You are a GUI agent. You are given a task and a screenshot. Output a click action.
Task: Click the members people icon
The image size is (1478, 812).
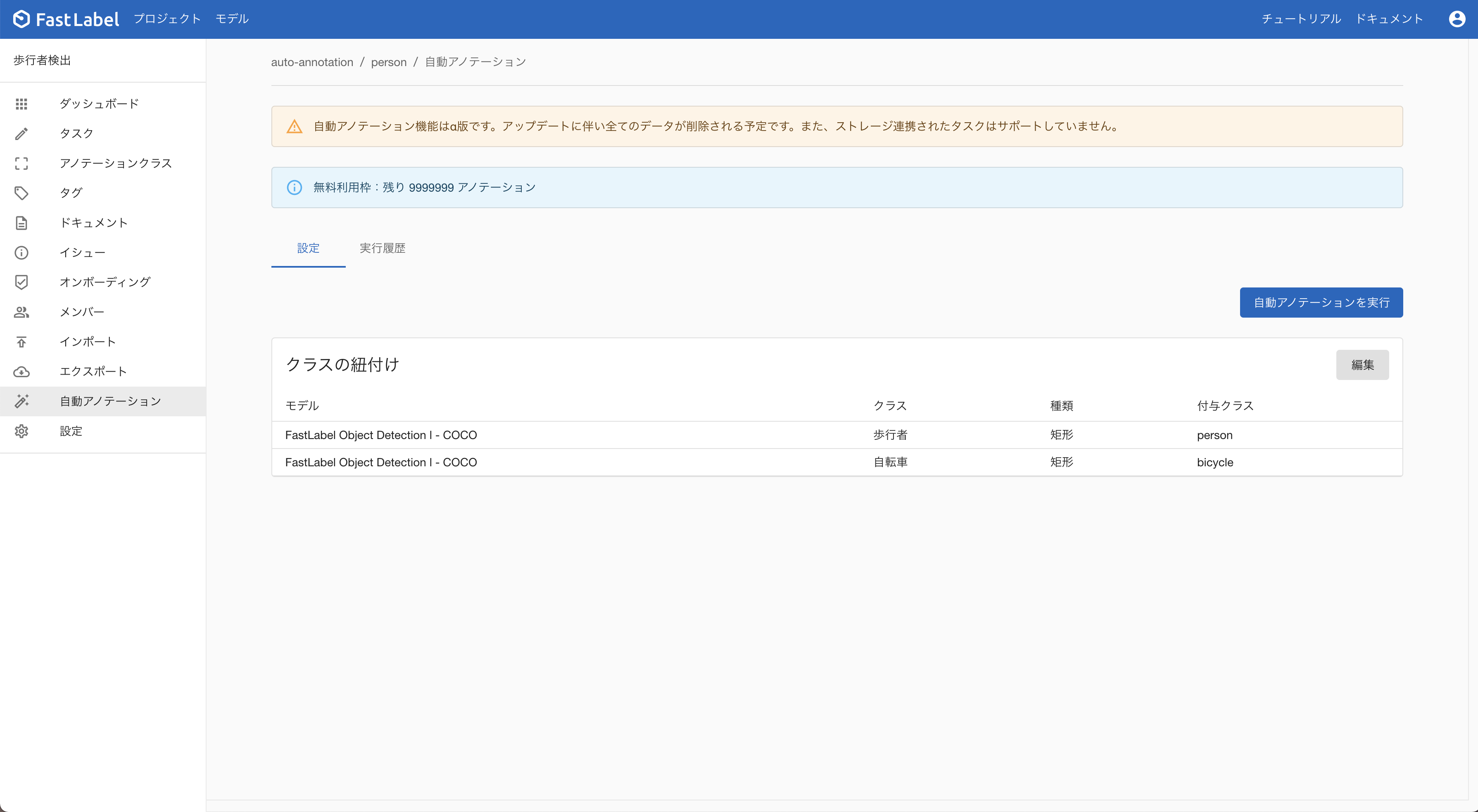[x=21, y=312]
